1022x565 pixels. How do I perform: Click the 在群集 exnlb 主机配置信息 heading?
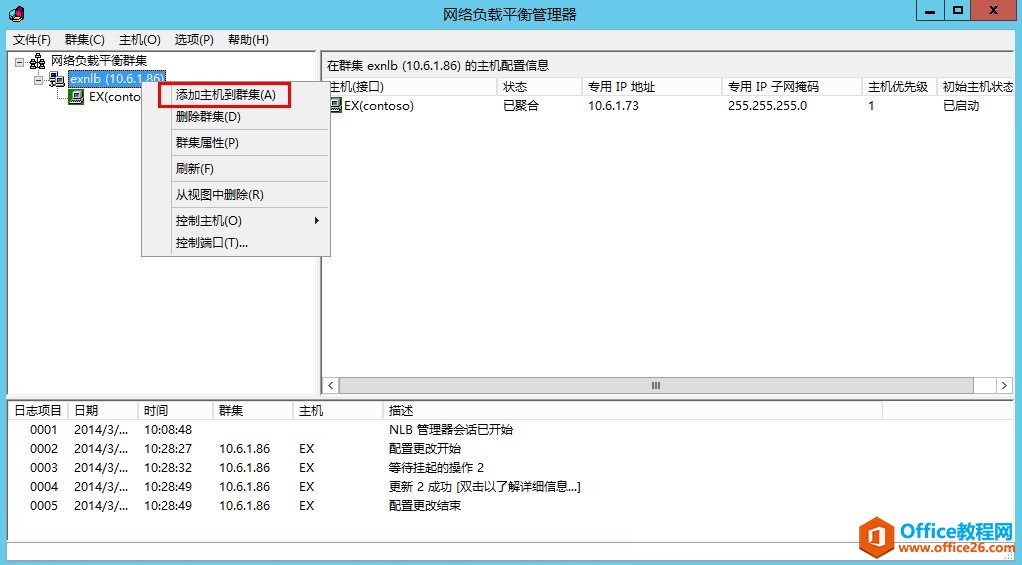tap(438, 66)
